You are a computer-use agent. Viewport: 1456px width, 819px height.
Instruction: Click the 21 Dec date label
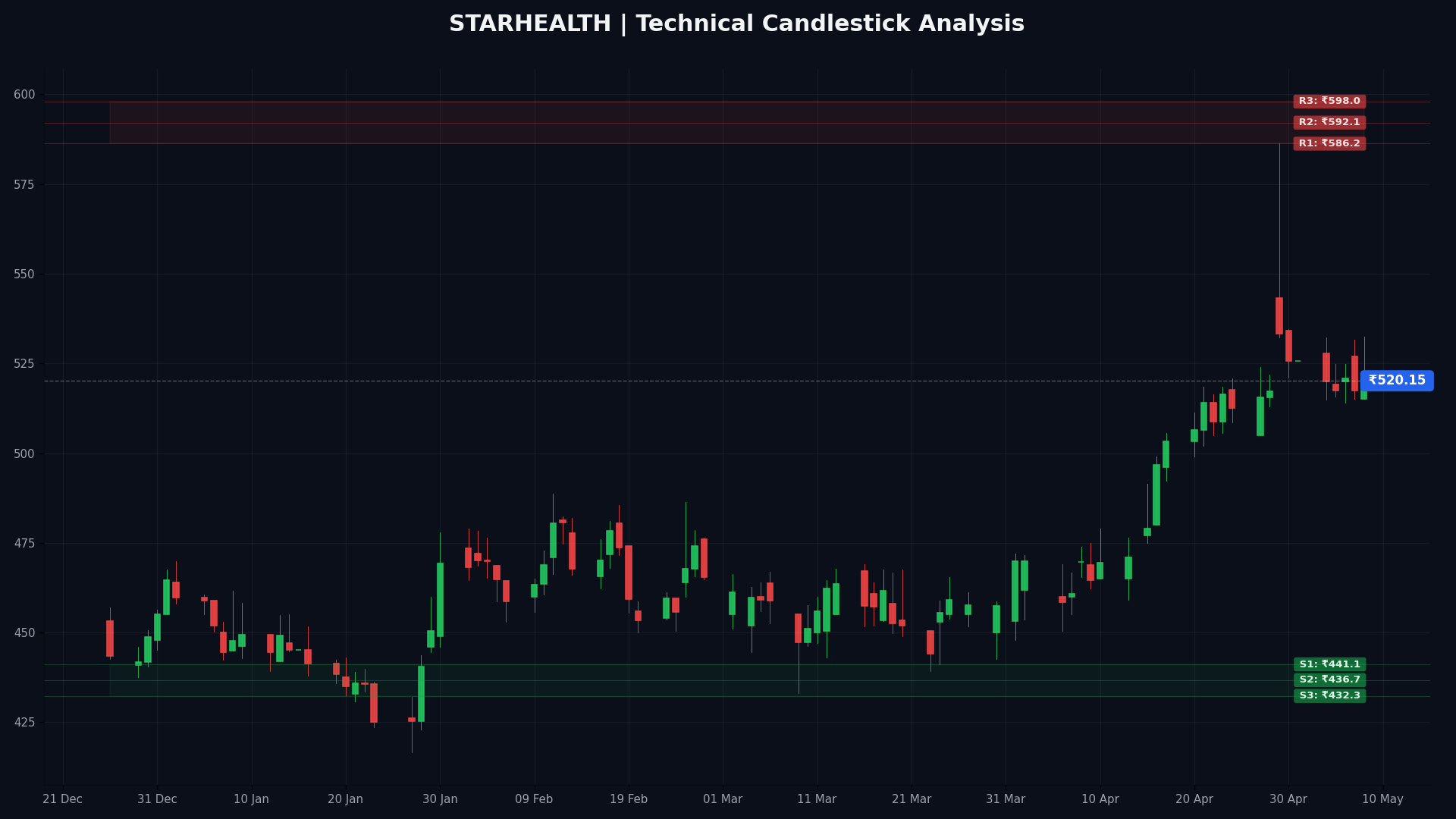coord(63,799)
